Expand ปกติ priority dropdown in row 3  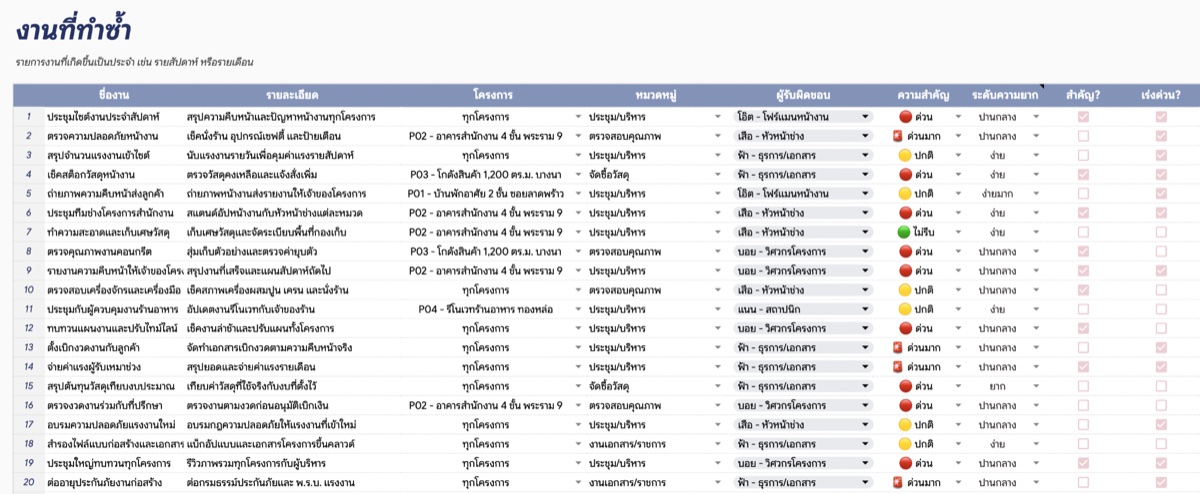click(959, 155)
